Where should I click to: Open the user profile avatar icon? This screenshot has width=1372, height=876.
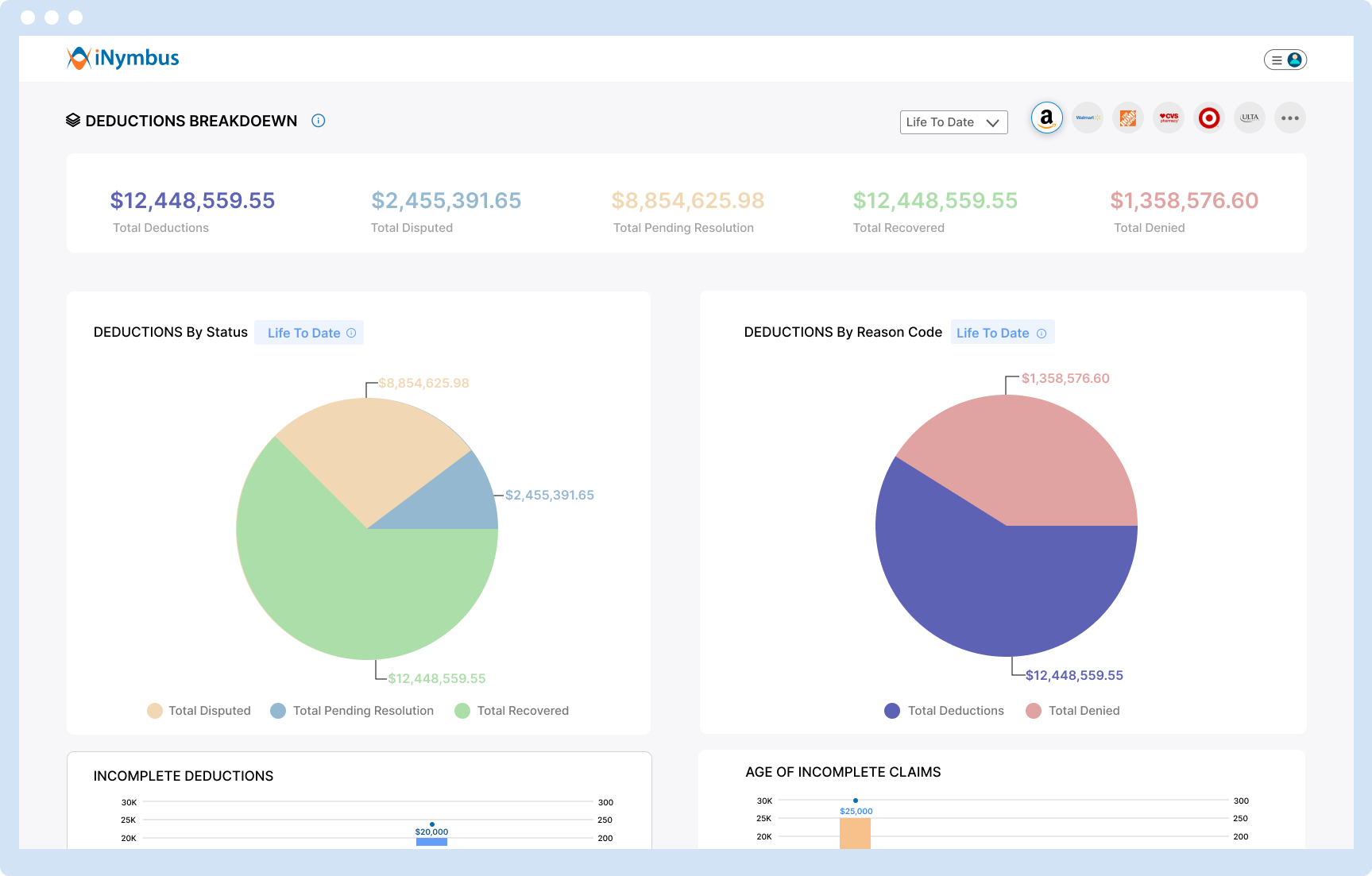click(x=1295, y=59)
